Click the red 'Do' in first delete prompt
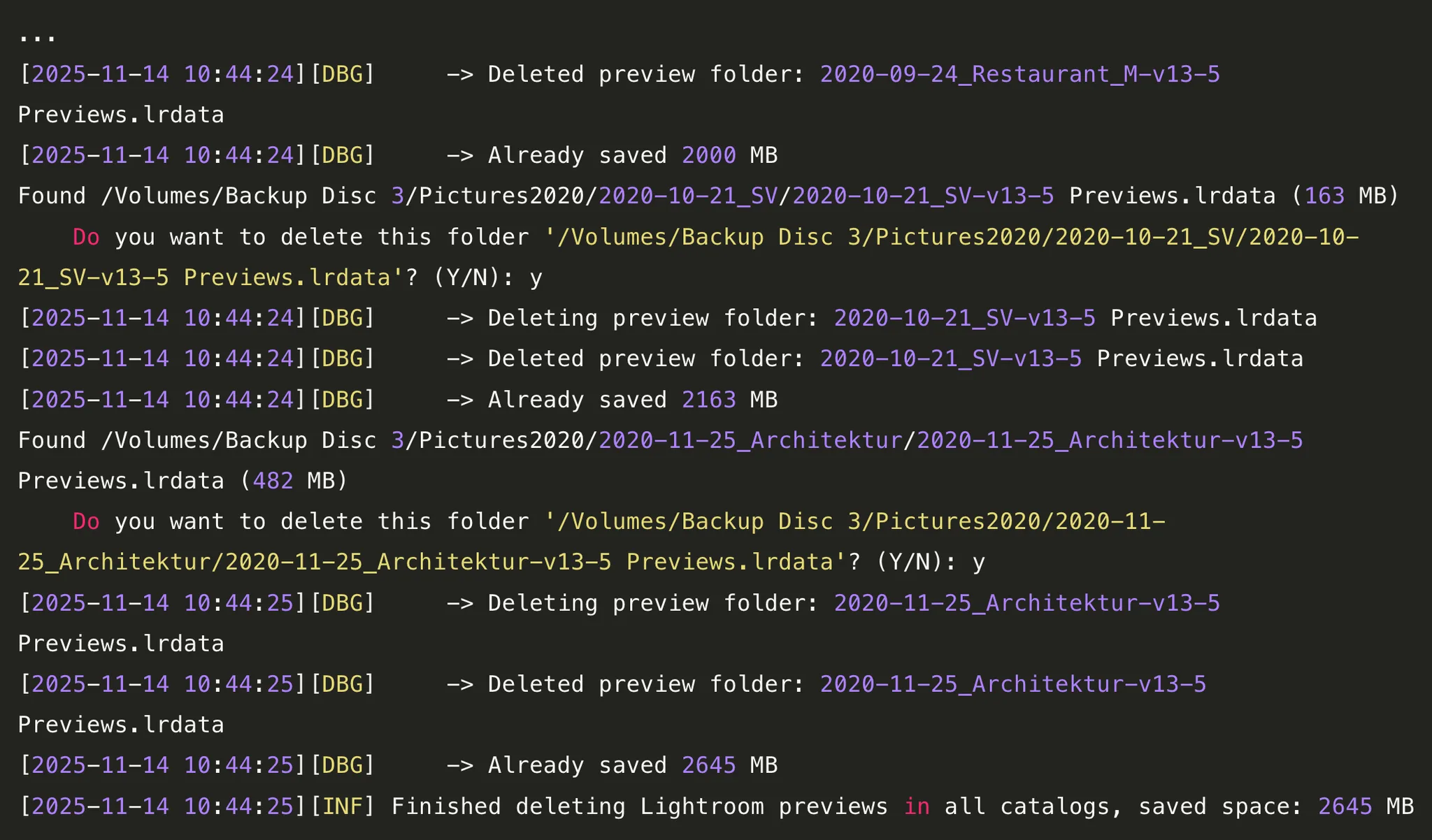1432x840 pixels. 86,237
